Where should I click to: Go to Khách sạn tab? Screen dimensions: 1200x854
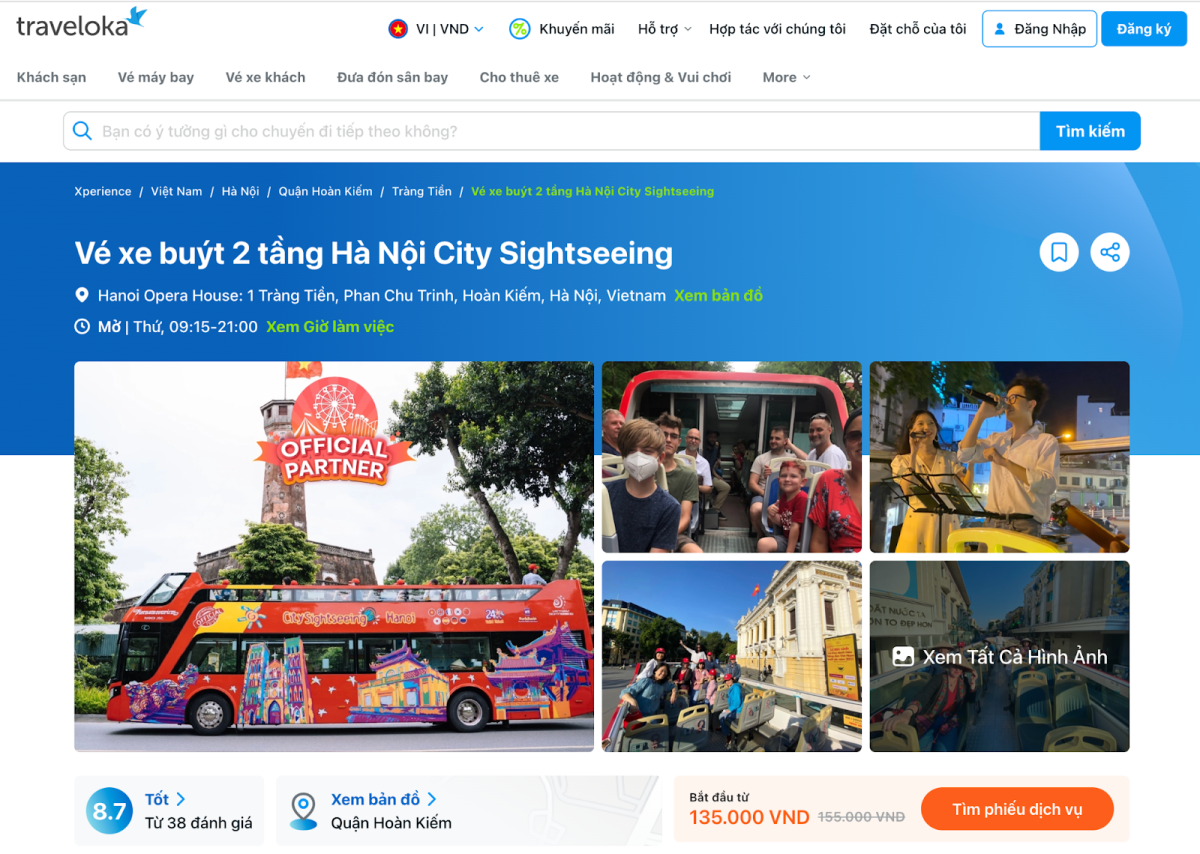pyautogui.click(x=51, y=77)
